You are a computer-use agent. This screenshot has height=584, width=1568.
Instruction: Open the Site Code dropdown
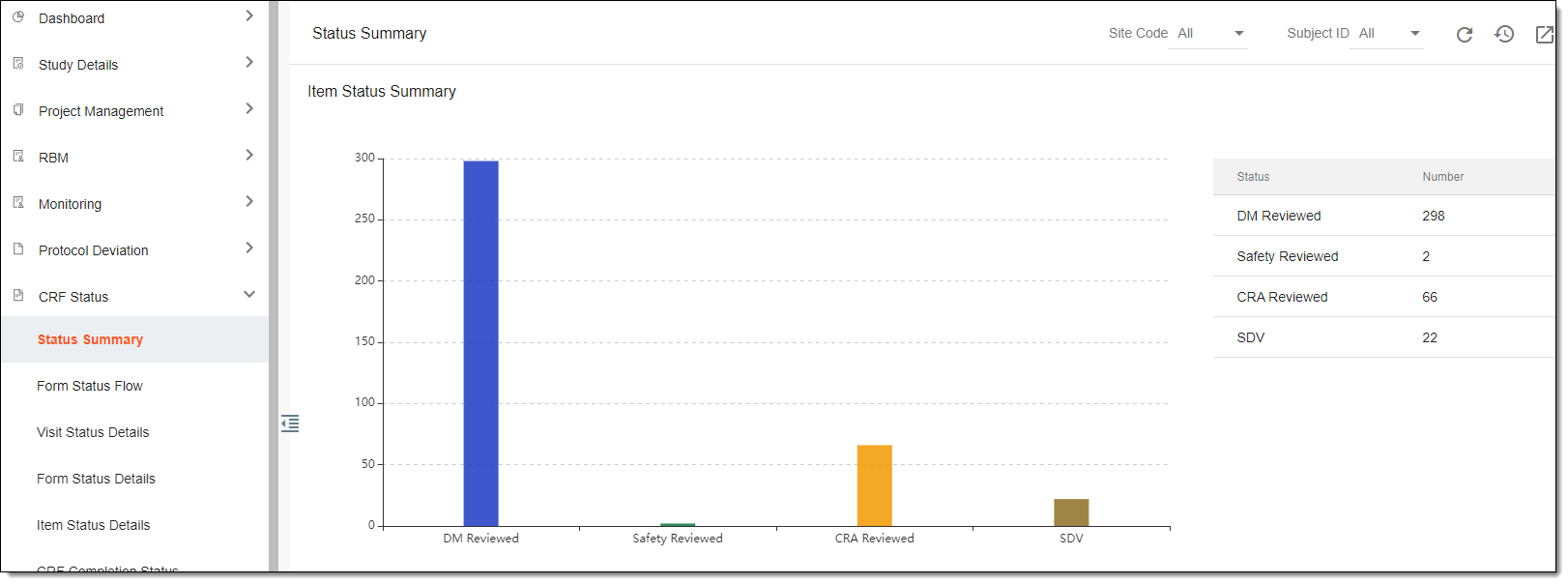pos(1208,34)
